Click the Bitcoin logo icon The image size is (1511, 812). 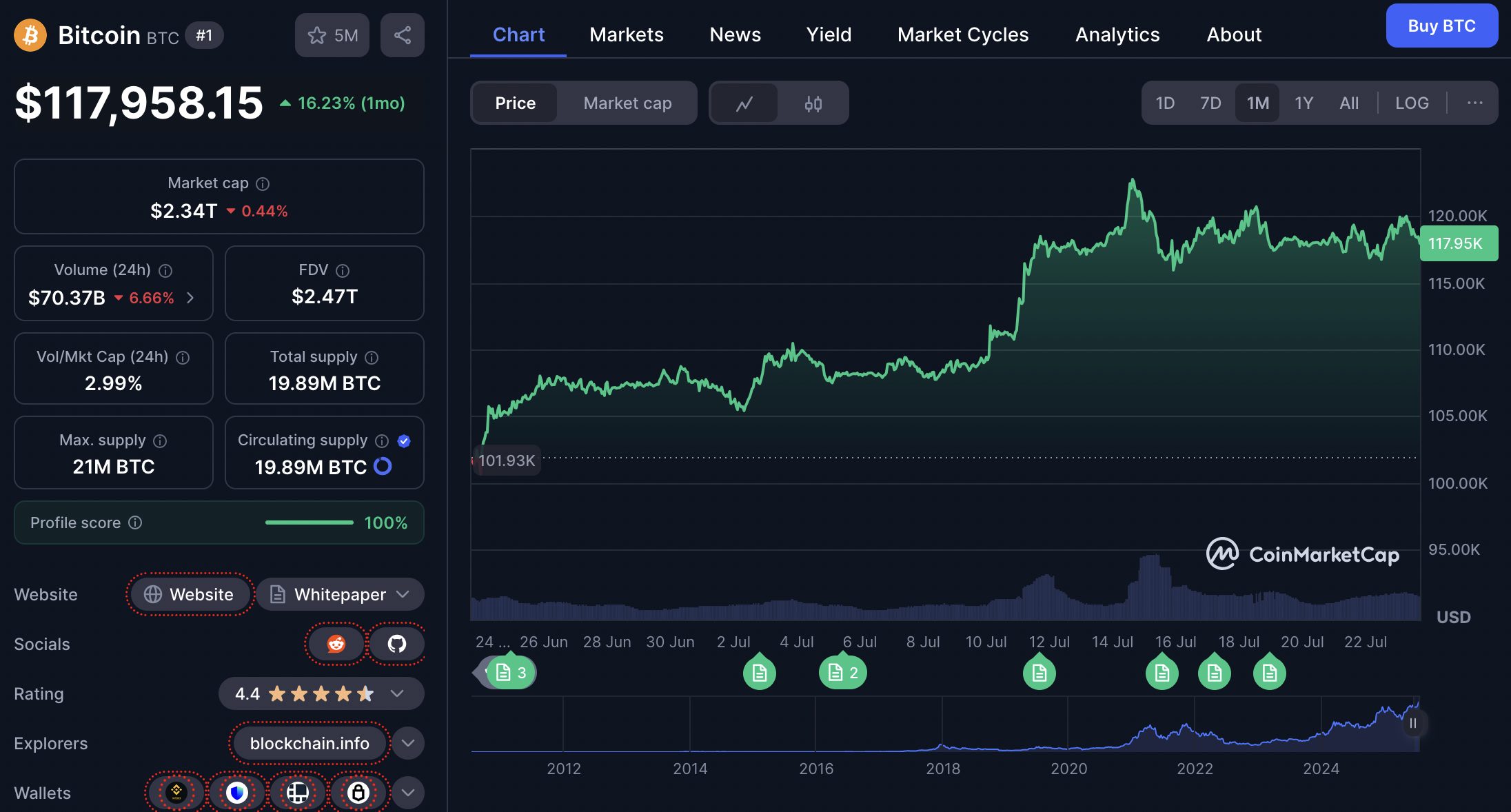click(30, 35)
